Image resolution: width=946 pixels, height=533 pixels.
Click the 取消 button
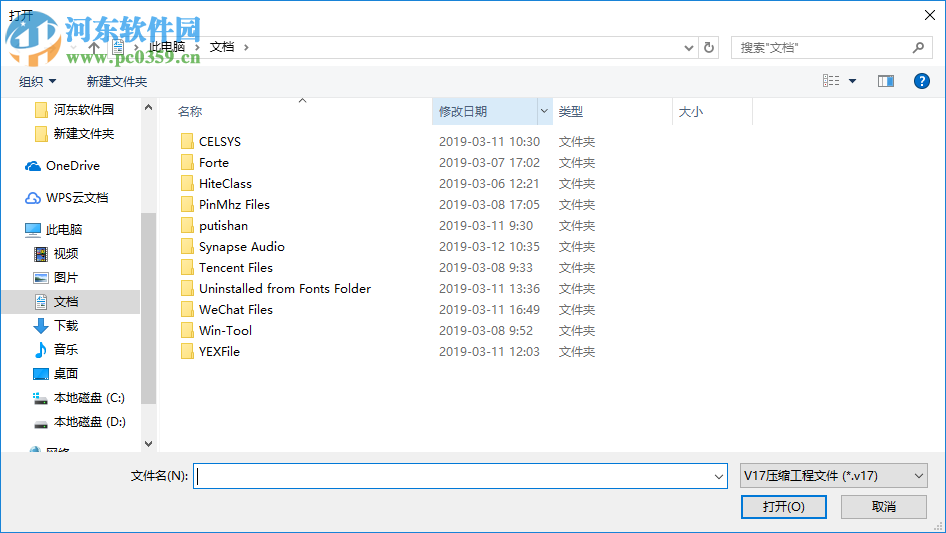884,506
